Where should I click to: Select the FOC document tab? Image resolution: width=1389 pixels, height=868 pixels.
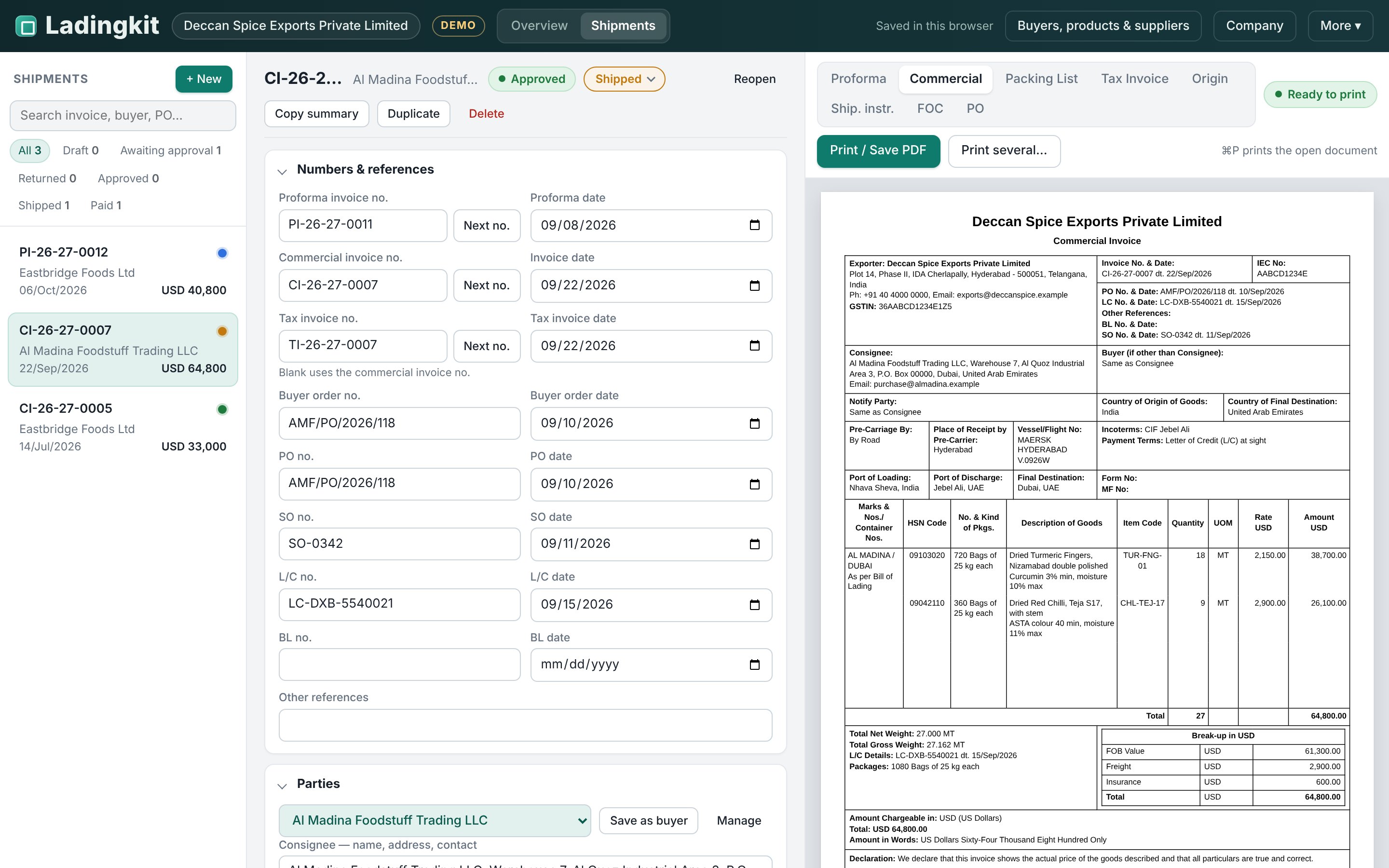pos(930,108)
